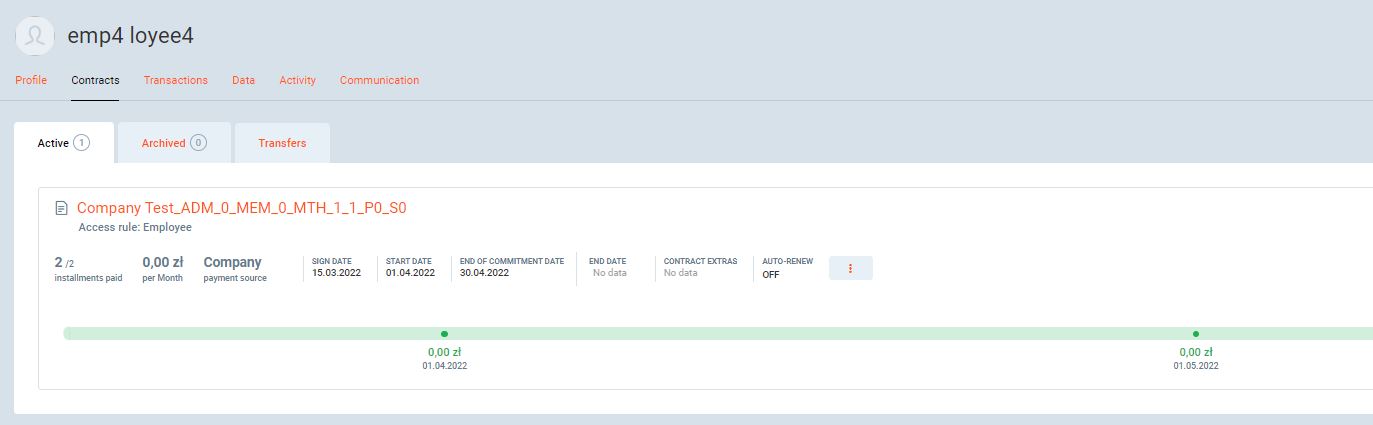The width and height of the screenshot is (1373, 425).
Task: Click green payment dot for 01.05.2022
Action: [1195, 334]
